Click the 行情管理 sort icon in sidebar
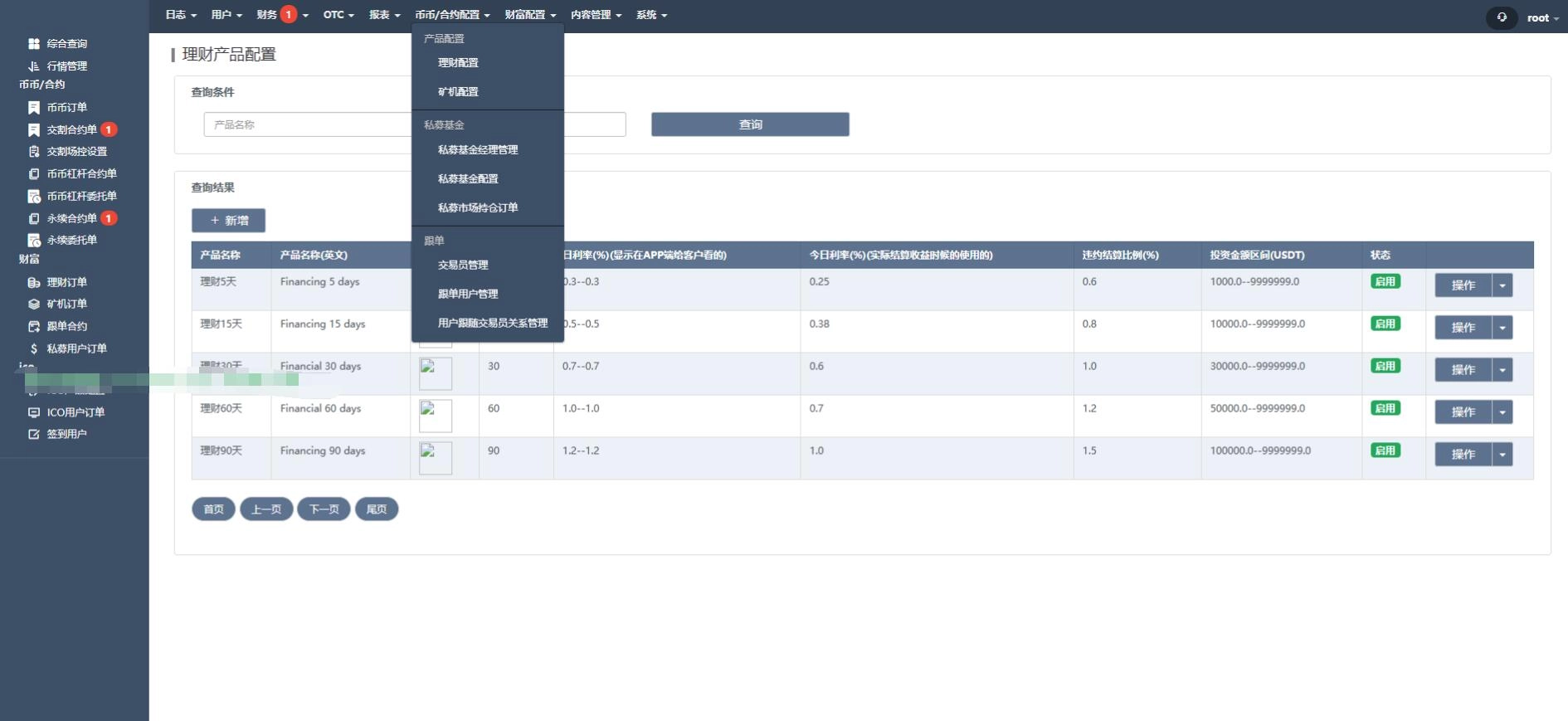The width and height of the screenshot is (1568, 721). [34, 66]
